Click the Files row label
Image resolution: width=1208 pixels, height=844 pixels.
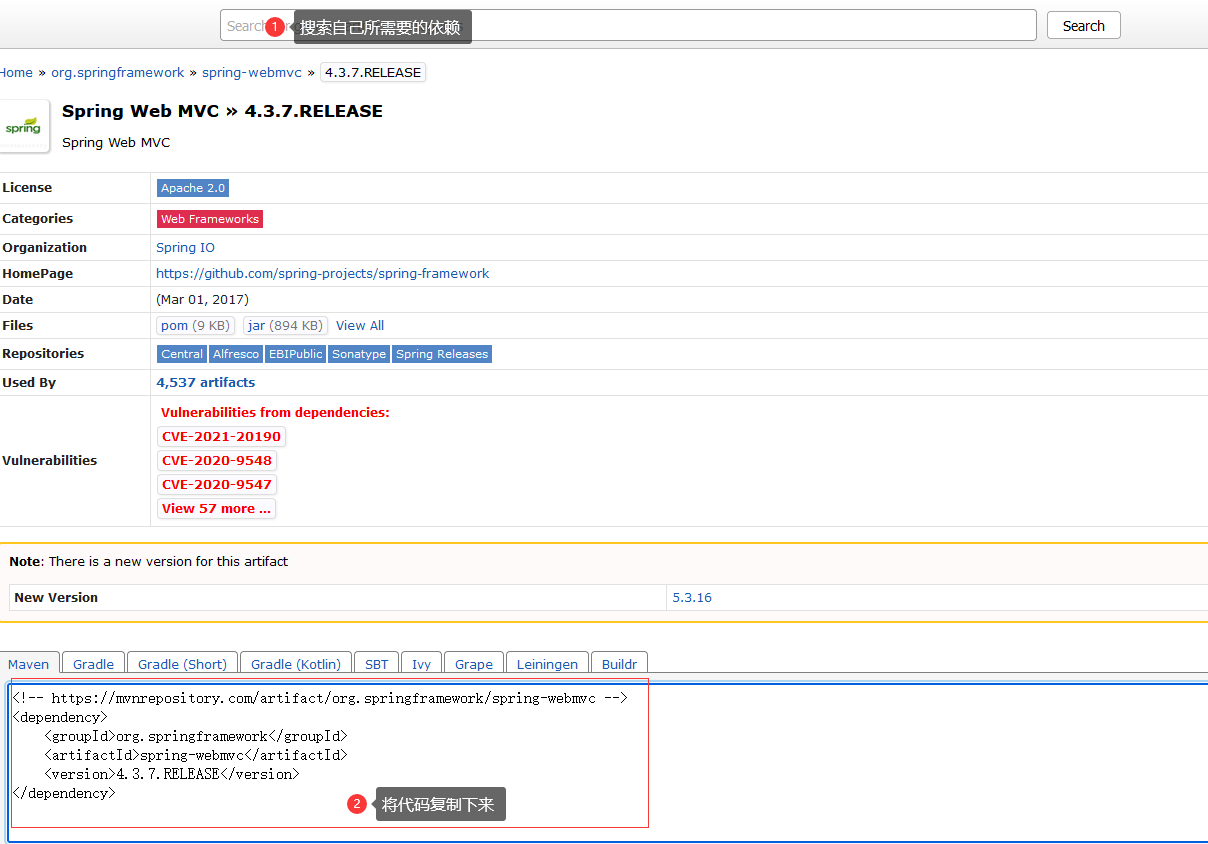(x=18, y=326)
